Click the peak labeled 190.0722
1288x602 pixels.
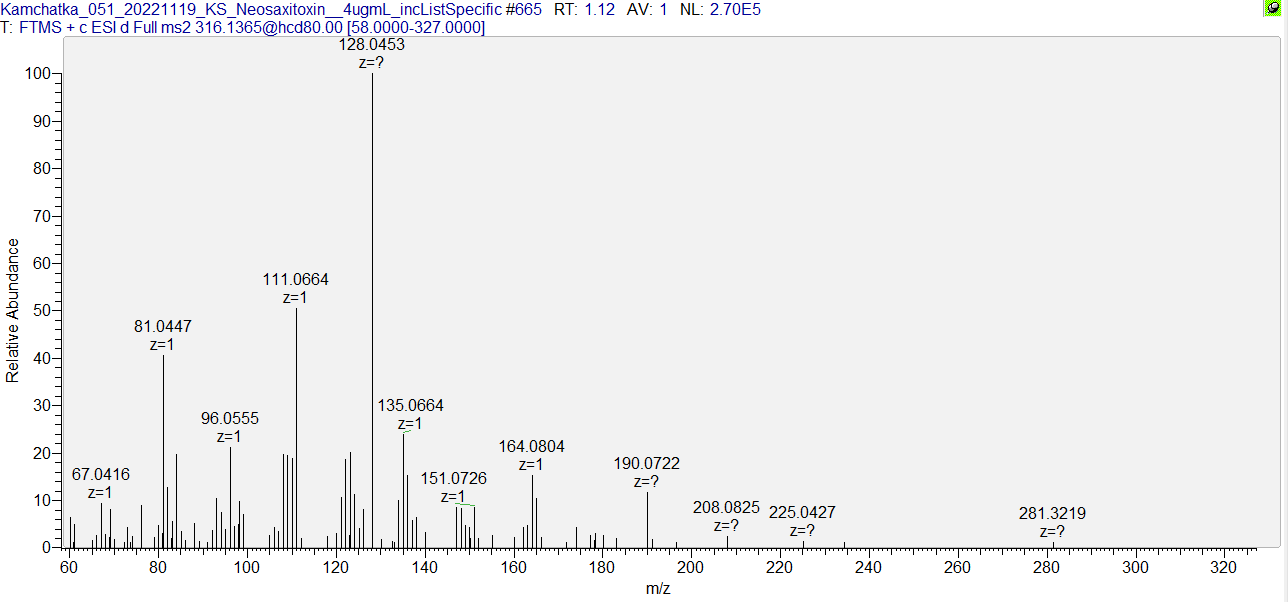coord(646,464)
